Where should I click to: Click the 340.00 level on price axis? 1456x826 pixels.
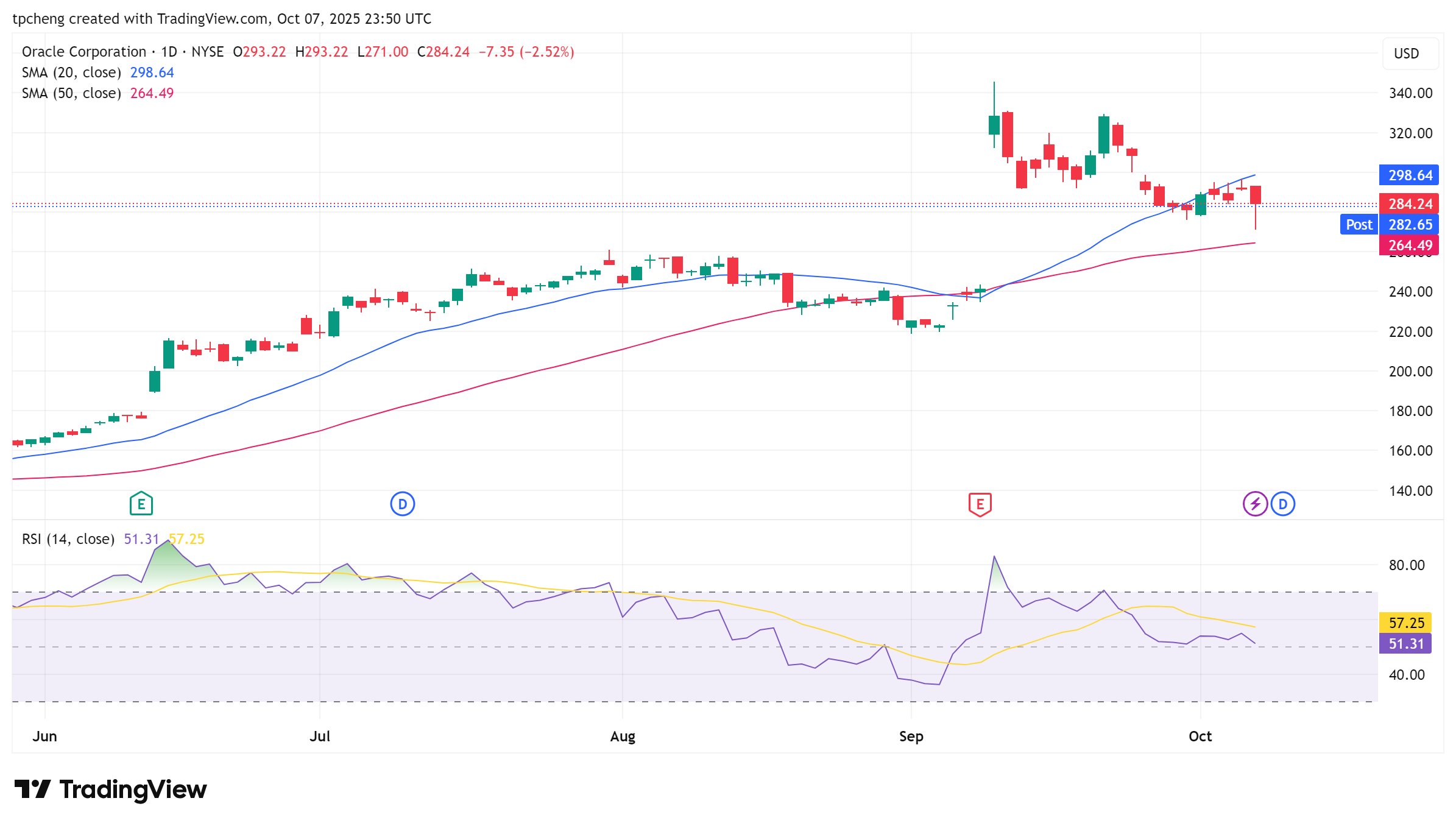(x=1410, y=93)
